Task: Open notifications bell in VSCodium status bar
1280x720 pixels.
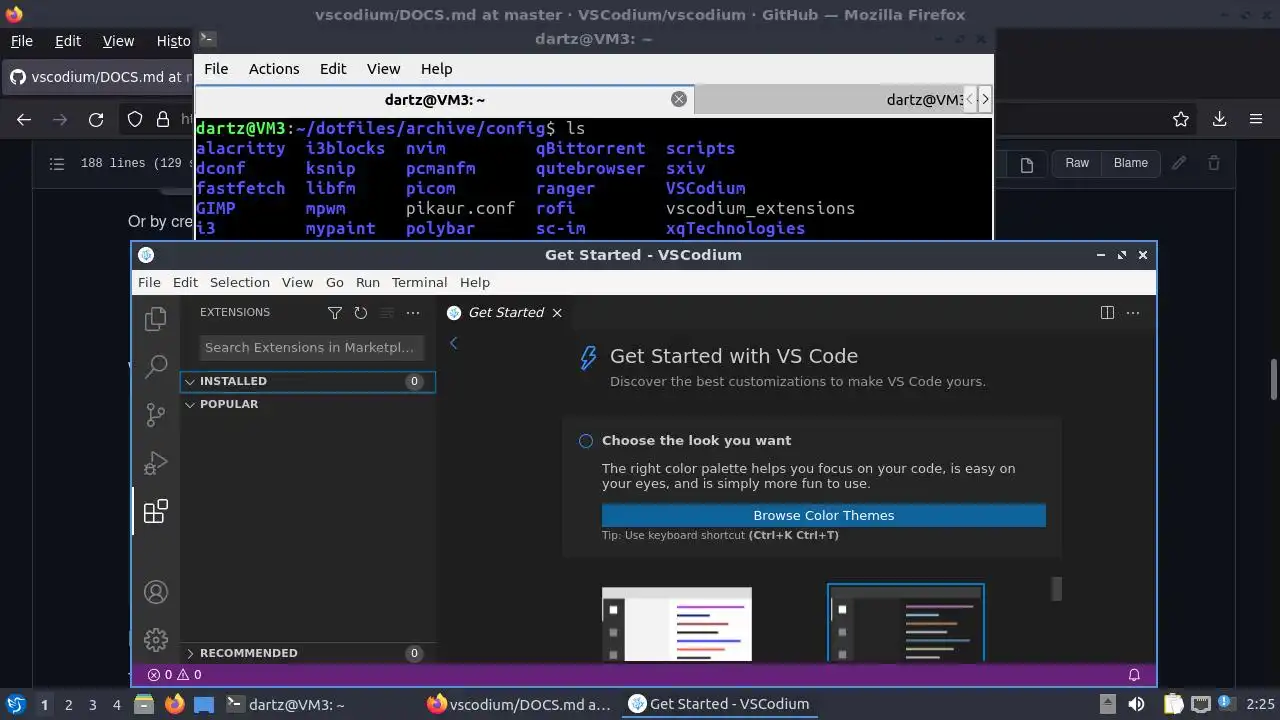Action: [x=1134, y=675]
